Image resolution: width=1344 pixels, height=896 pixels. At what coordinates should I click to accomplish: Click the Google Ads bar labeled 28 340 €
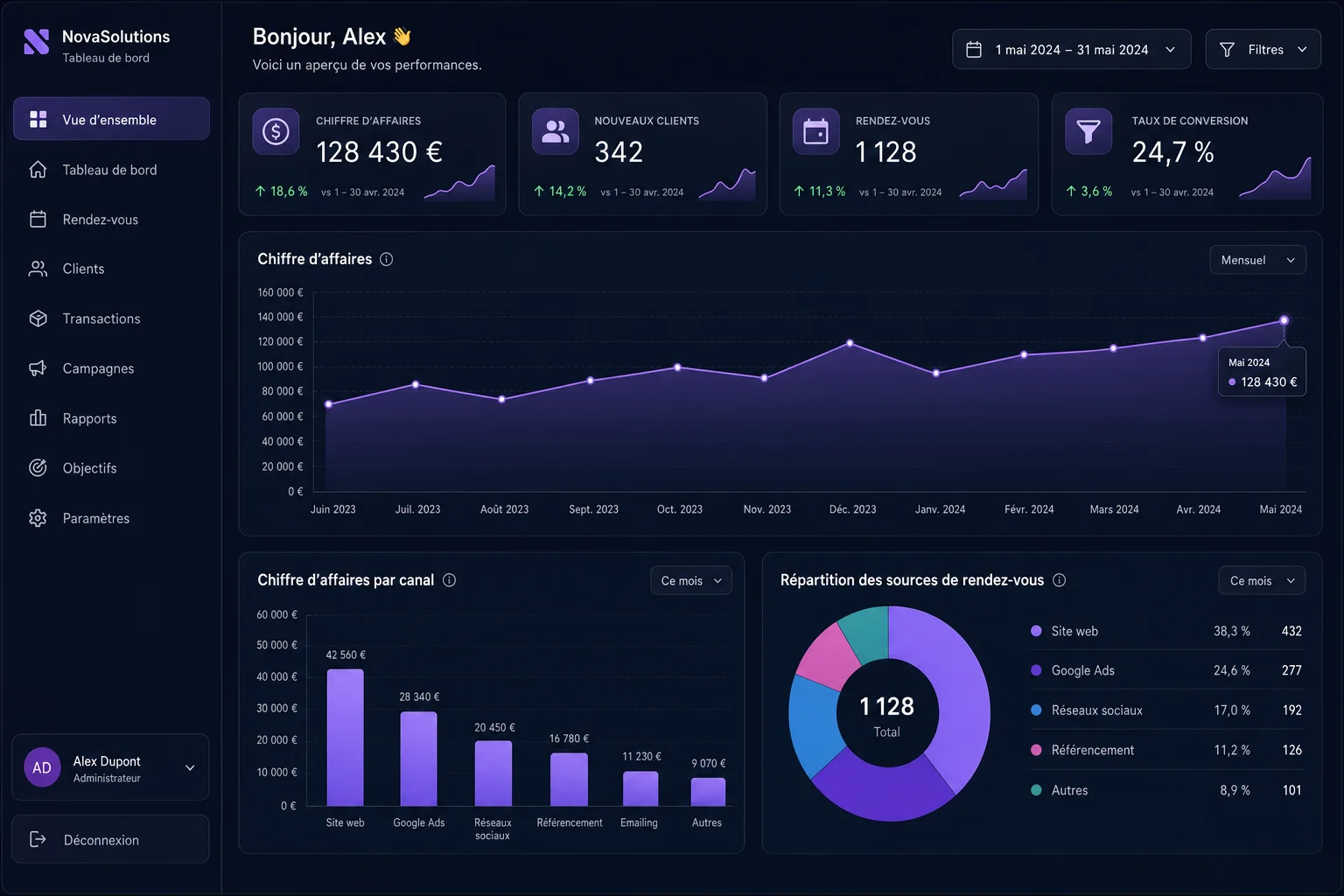pos(418,759)
